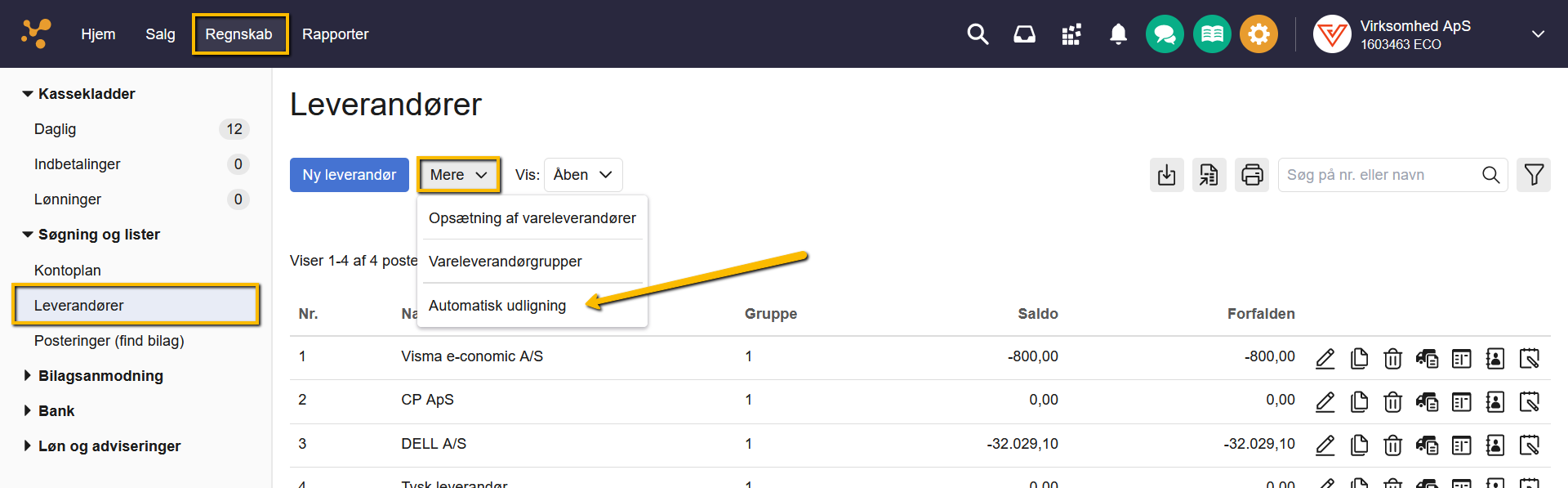Collapse the Kassekladder section
The width and height of the screenshot is (1568, 488).
click(28, 94)
